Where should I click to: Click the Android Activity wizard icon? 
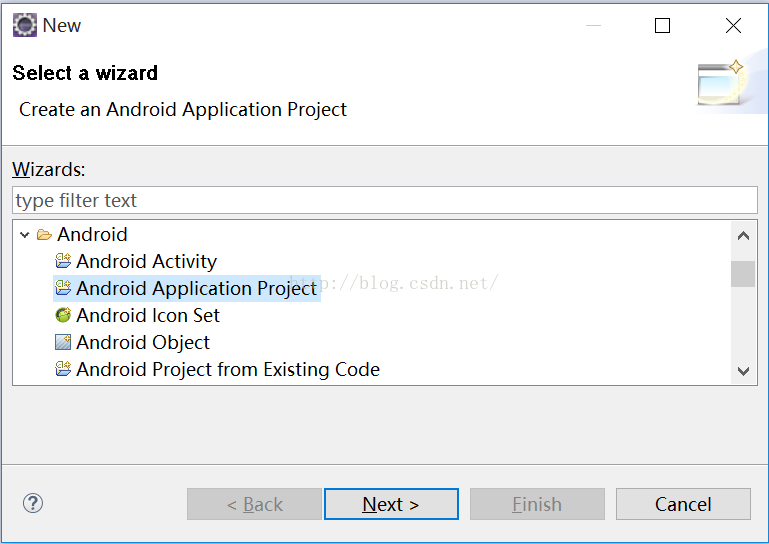click(63, 261)
